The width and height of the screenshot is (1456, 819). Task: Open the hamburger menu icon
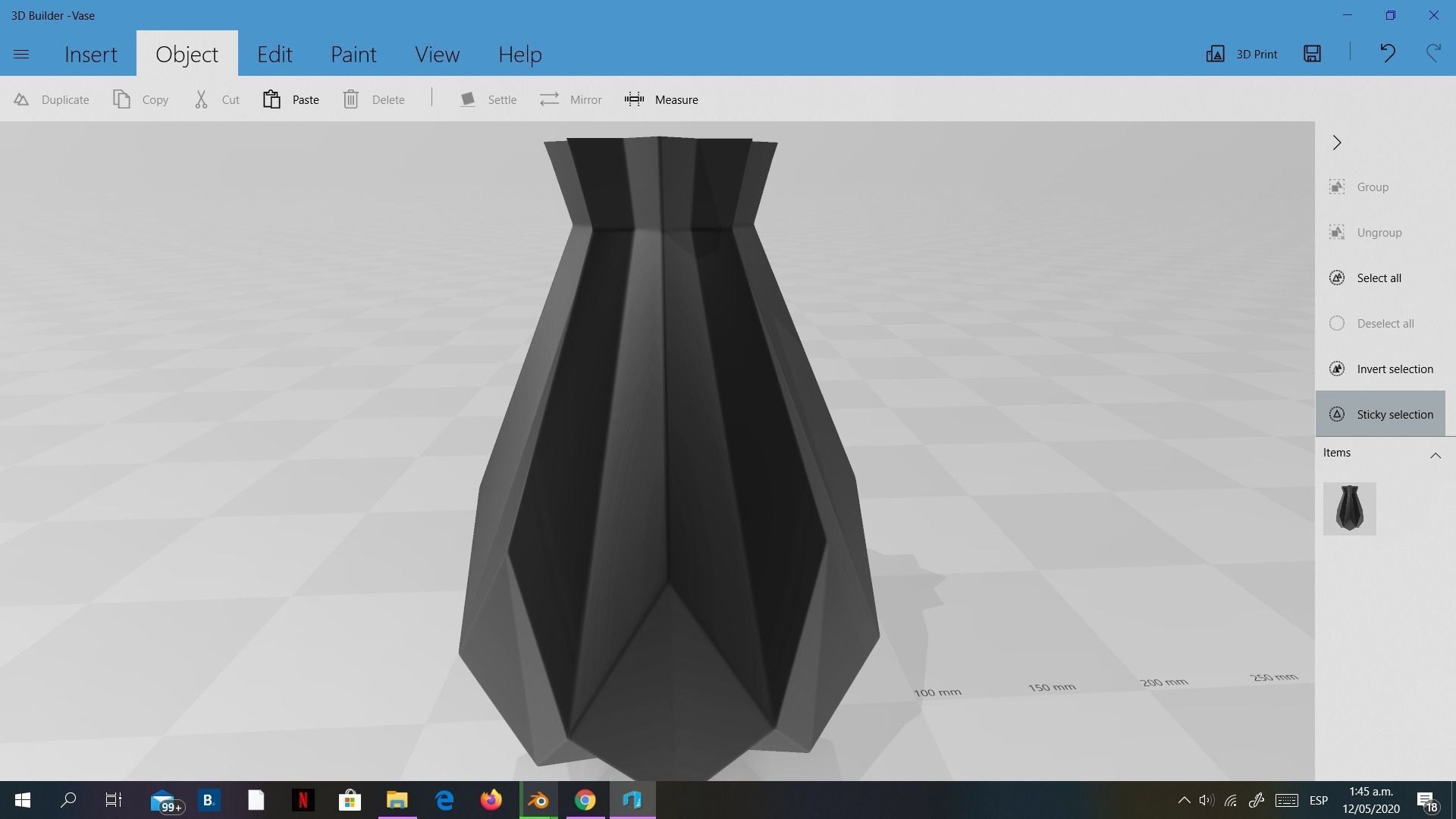point(21,54)
